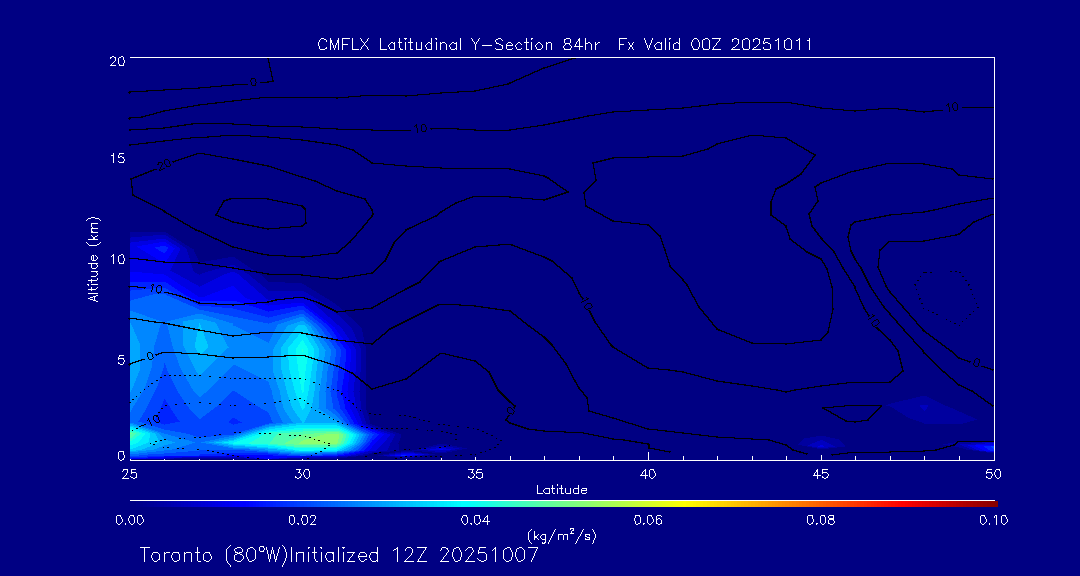Click the color scale bar

click(x=563, y=504)
